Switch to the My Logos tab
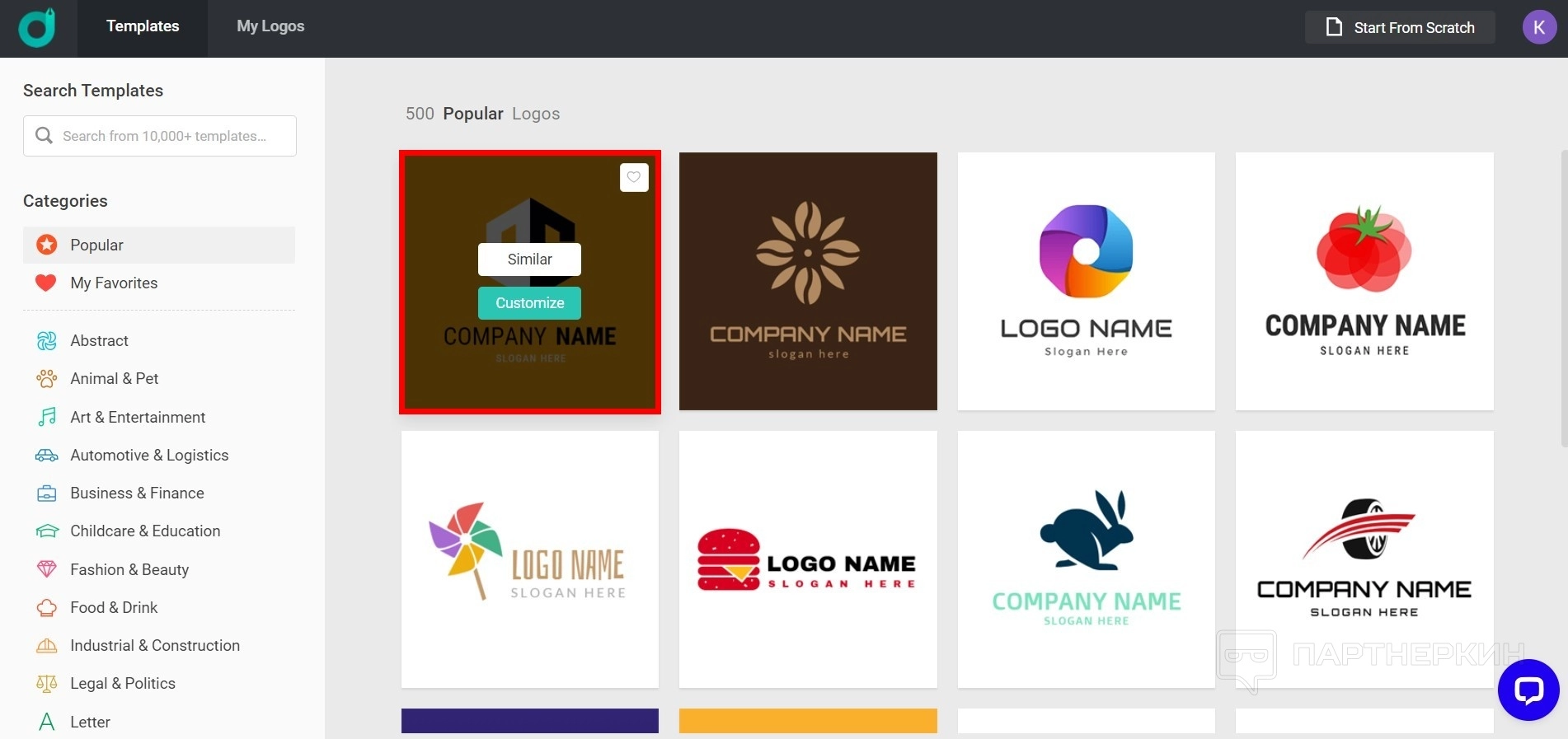The image size is (1568, 739). coord(270,26)
